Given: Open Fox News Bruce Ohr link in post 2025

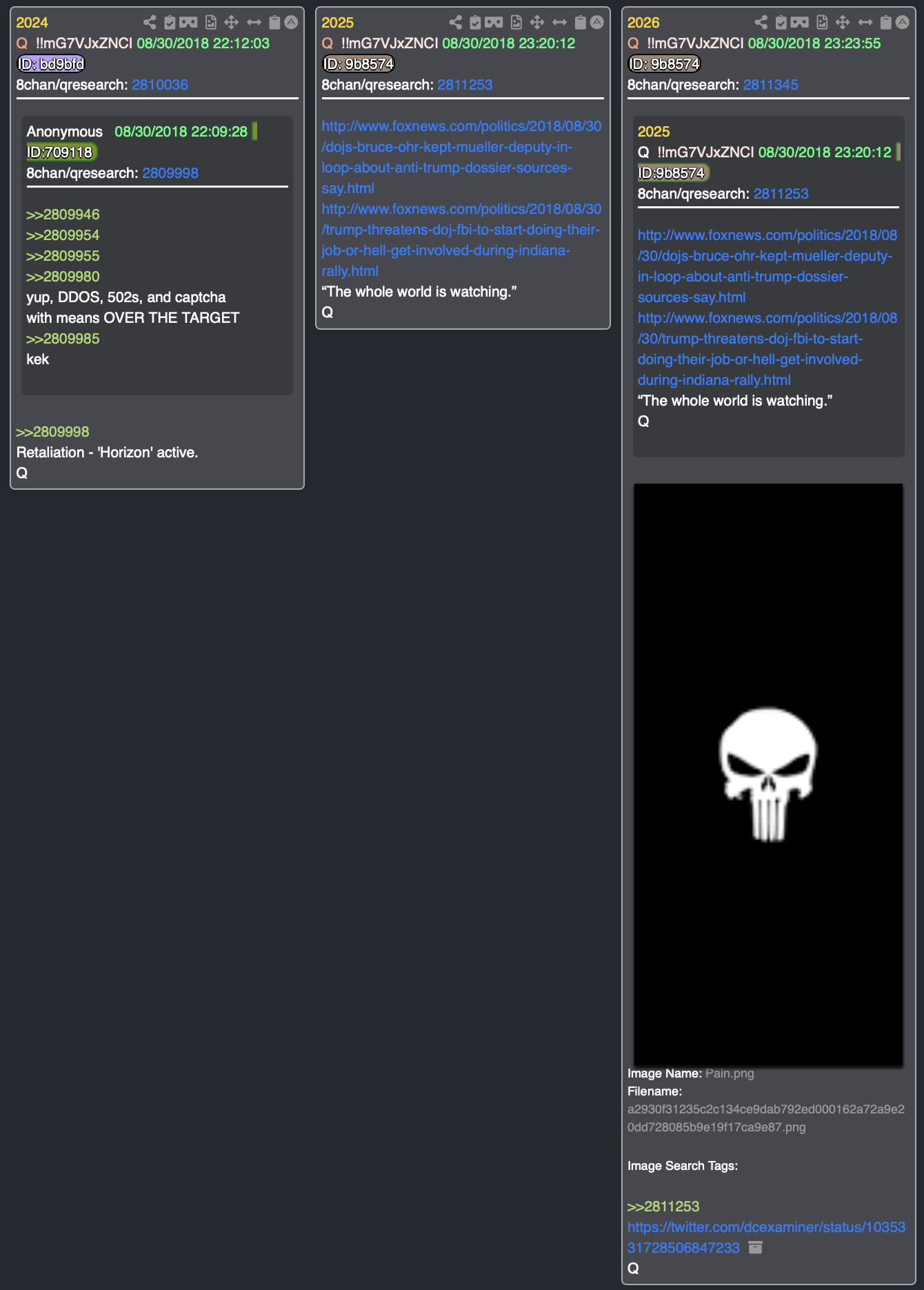Looking at the screenshot, I should (461, 157).
